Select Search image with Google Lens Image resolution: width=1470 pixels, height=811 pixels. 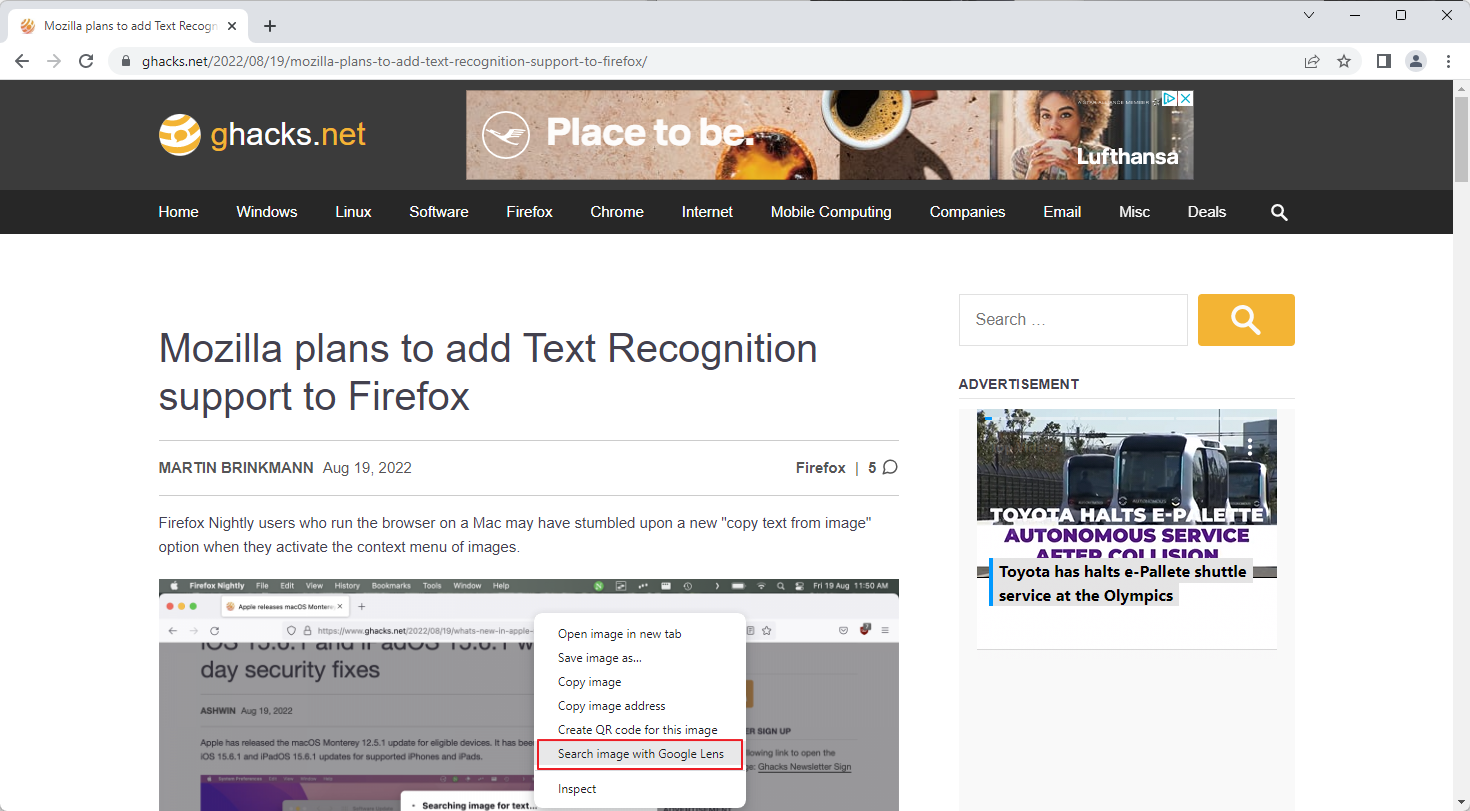coord(640,754)
